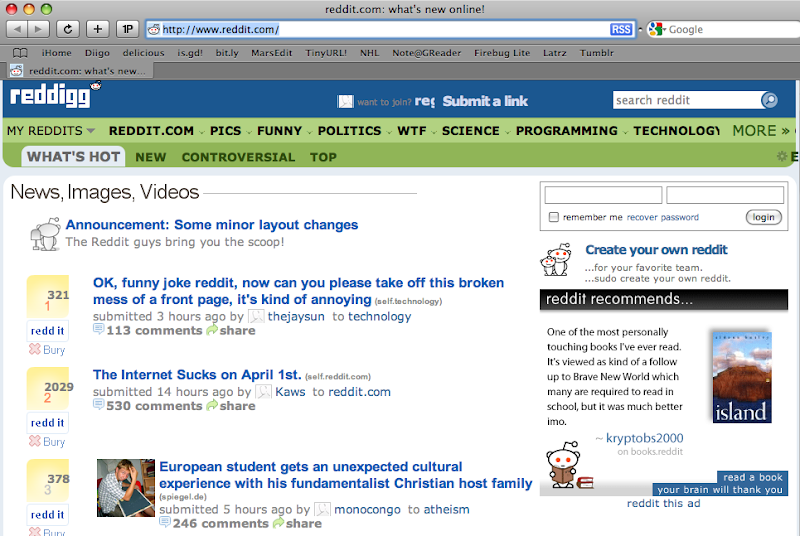
Task: Open the atheism subreddit link
Action: 446,509
